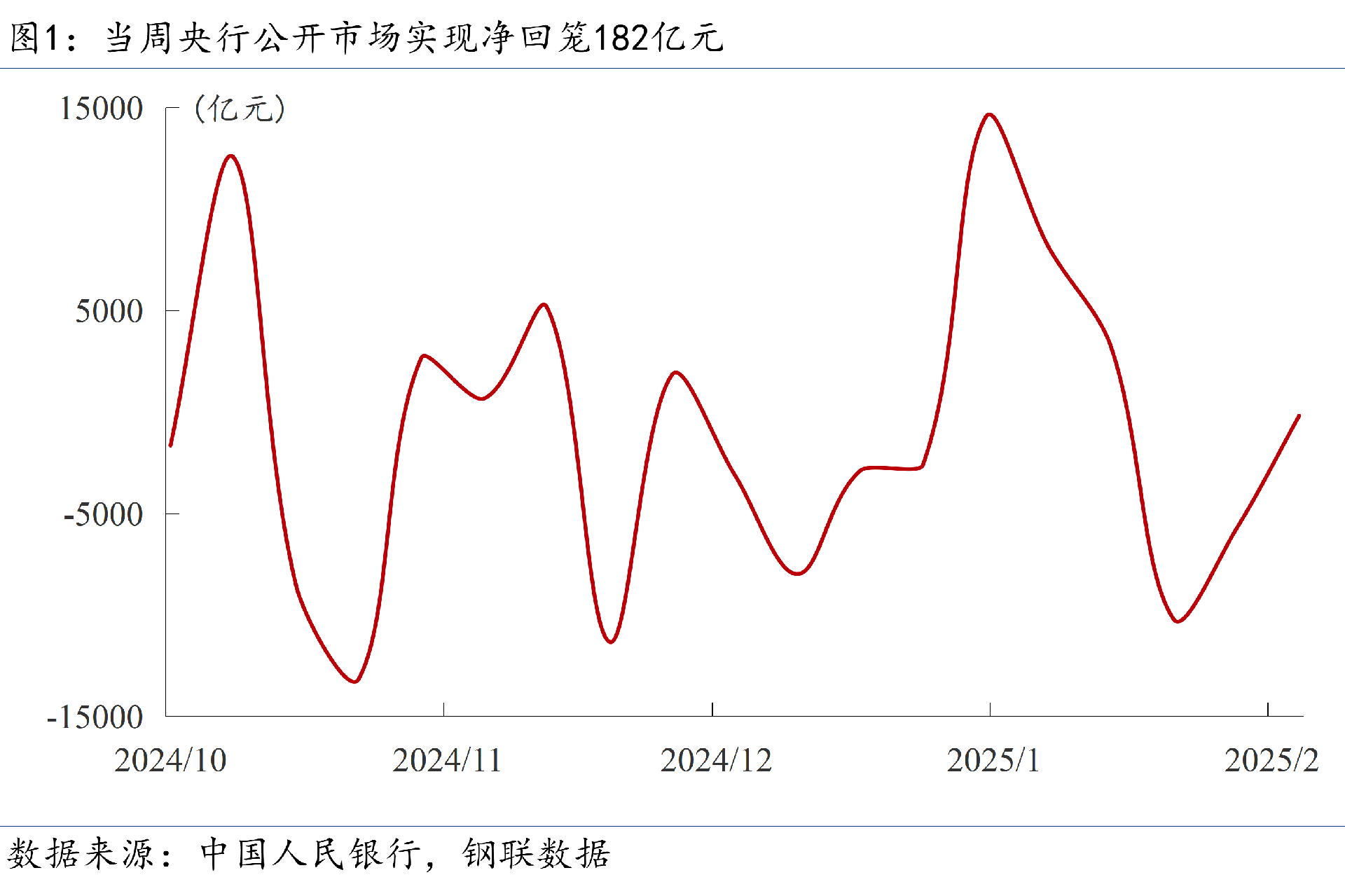Viewport: 1345px width, 896px height.
Task: Click the chart title mentioning 182亿元
Action: [366, 38]
